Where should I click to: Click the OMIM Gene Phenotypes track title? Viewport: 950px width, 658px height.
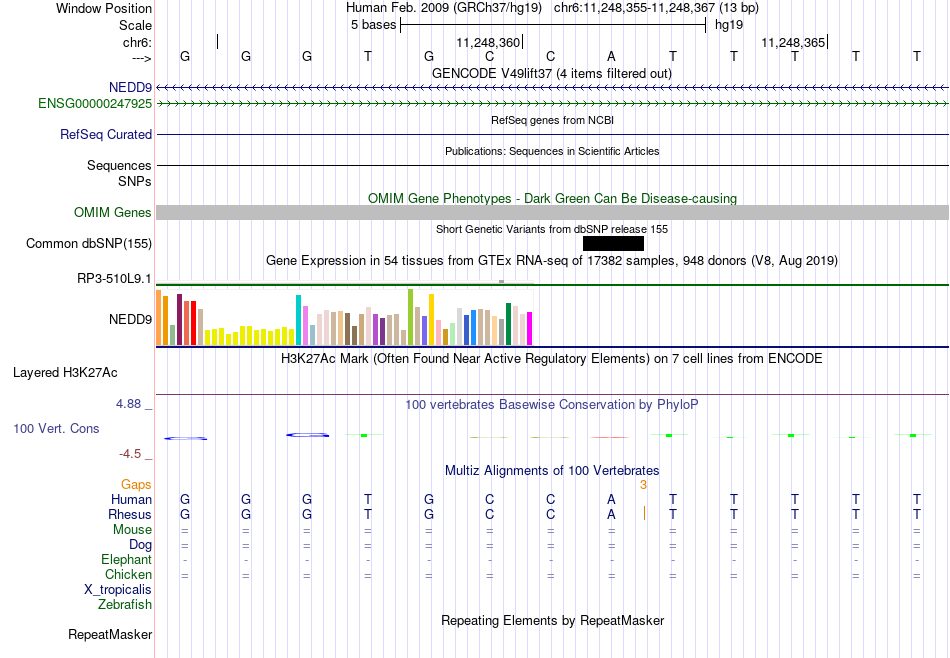click(x=553, y=199)
